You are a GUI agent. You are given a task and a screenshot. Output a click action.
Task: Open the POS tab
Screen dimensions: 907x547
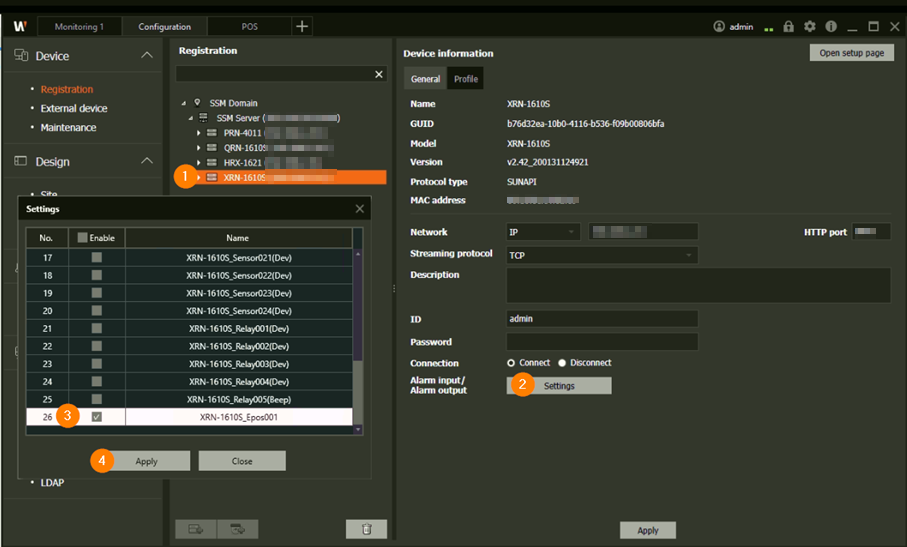pyautogui.click(x=249, y=27)
